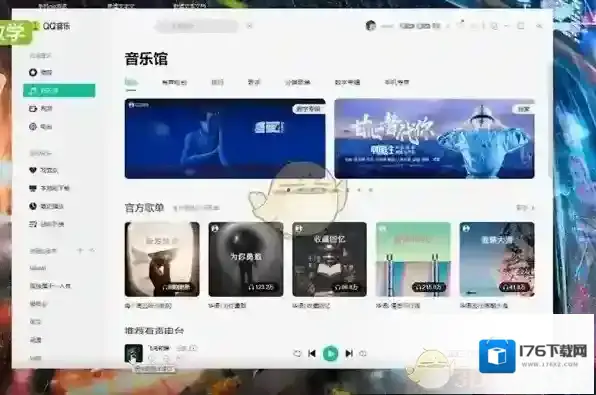The height and width of the screenshot is (395, 596).
Task: Switch to the fourth tab under 音乐馆
Action: tap(254, 82)
